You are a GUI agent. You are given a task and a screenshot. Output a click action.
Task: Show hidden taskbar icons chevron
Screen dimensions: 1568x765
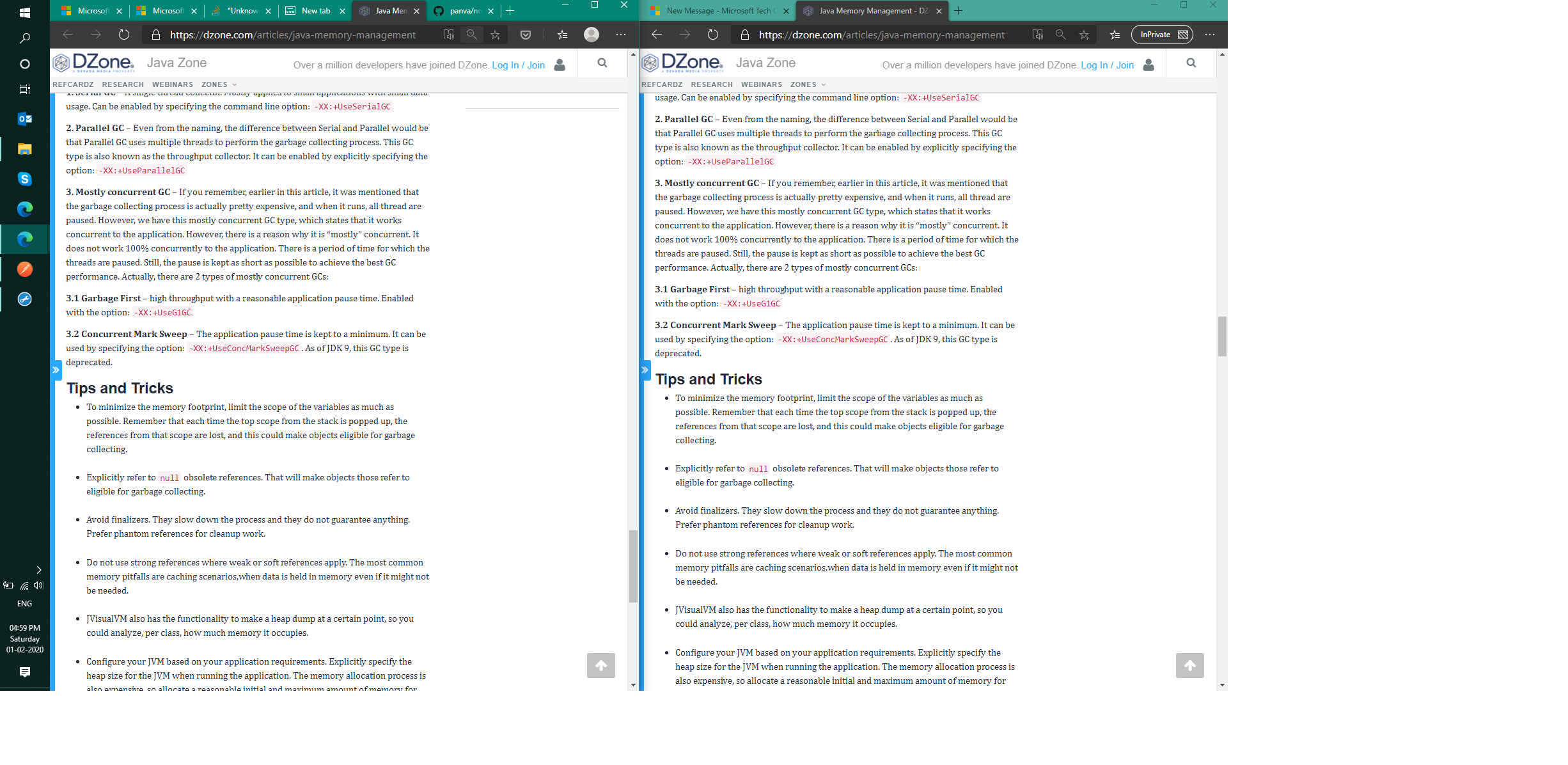(40, 569)
